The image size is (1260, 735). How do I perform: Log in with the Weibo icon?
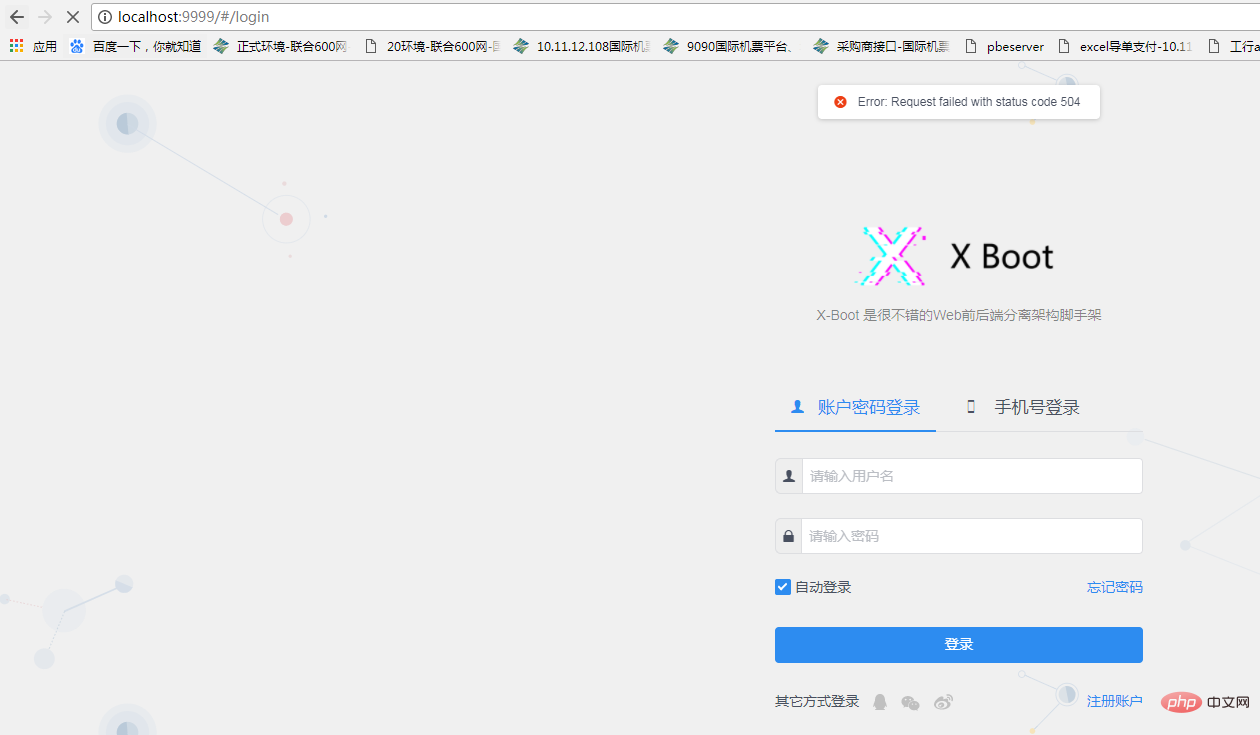943,702
